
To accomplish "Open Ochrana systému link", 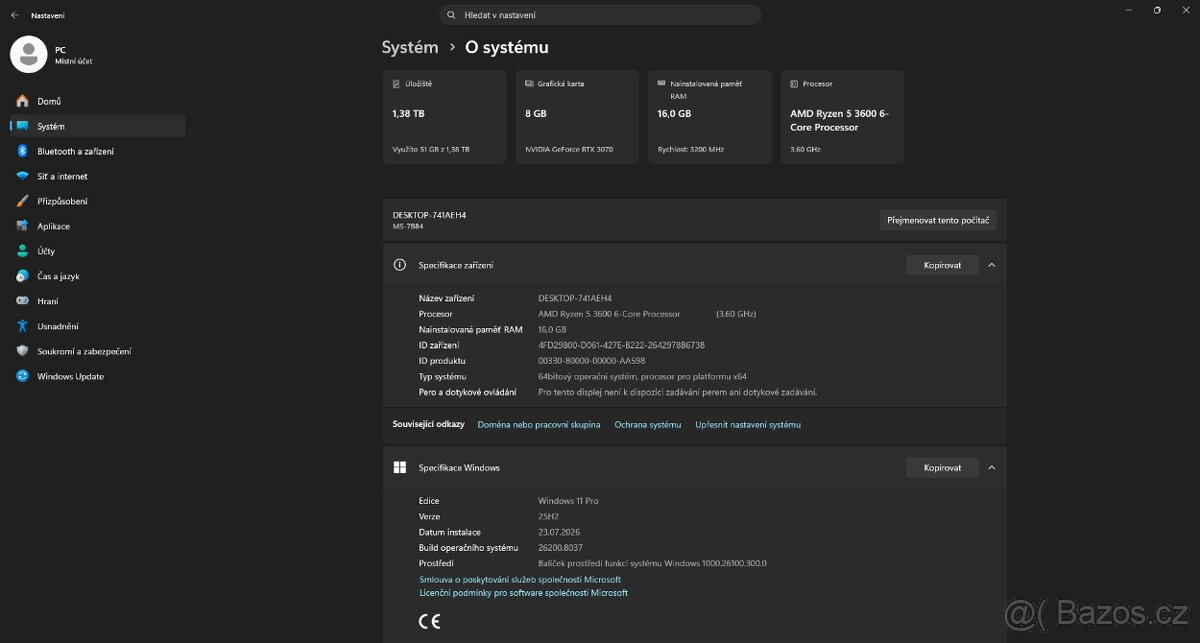I will pos(648,425).
